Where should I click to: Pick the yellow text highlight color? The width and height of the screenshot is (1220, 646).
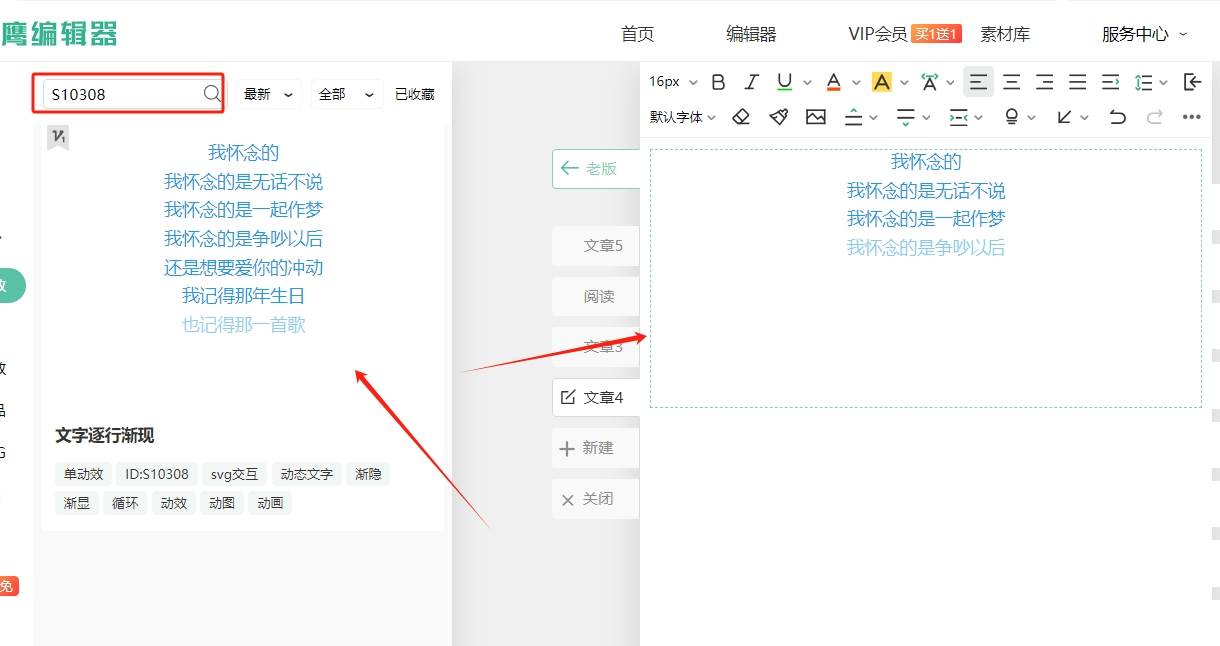coord(881,82)
